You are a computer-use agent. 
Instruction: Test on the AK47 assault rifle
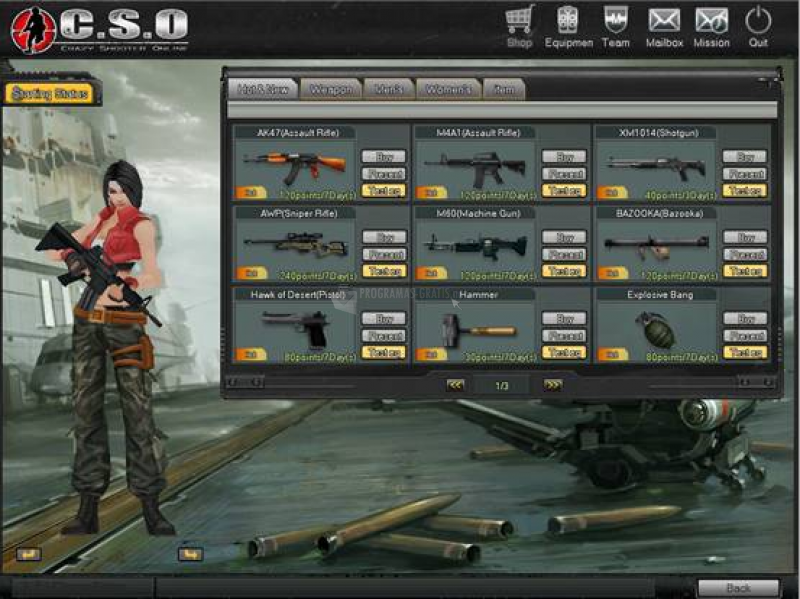coord(384,191)
